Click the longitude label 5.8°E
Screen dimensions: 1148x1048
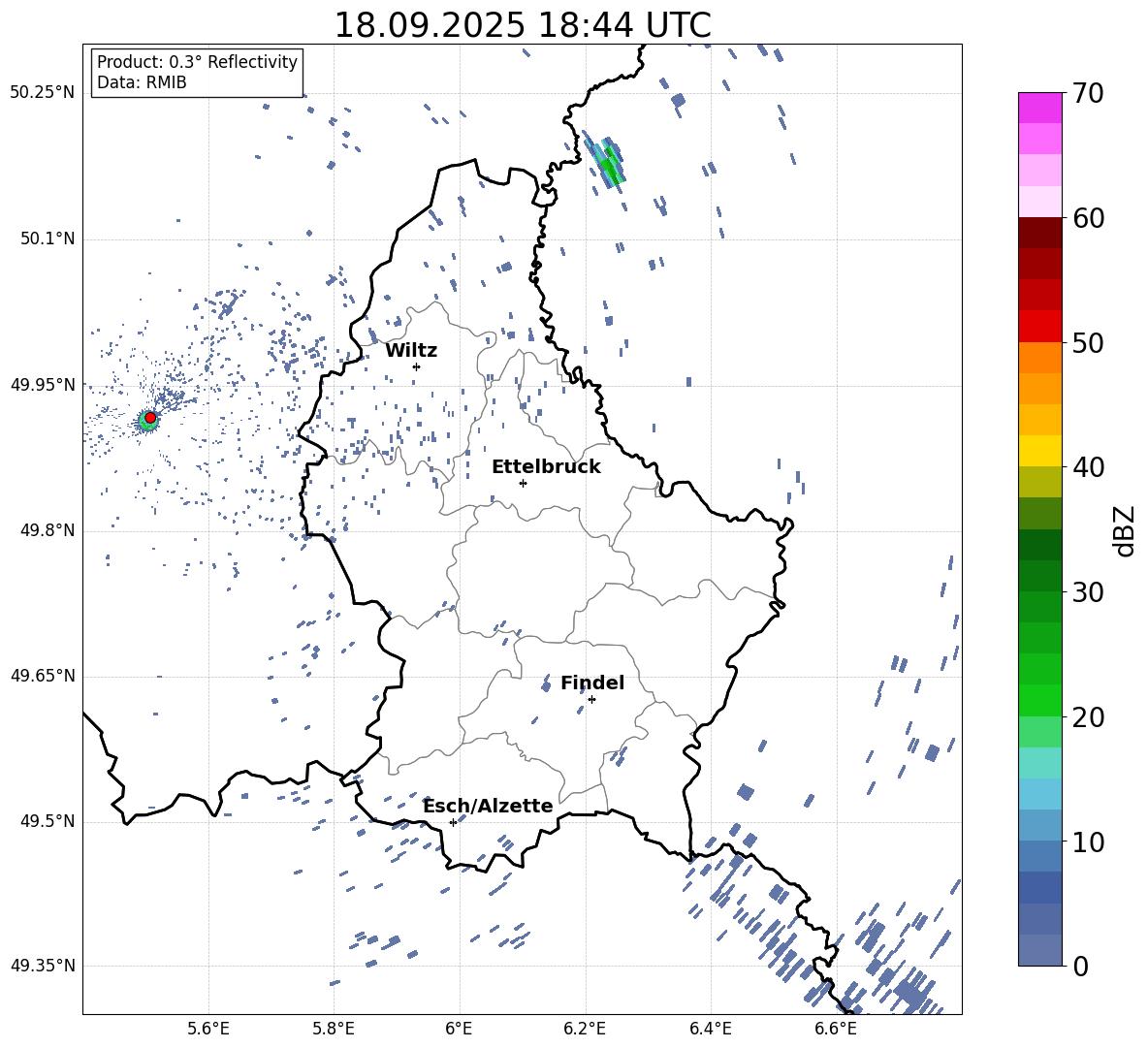[x=334, y=1030]
